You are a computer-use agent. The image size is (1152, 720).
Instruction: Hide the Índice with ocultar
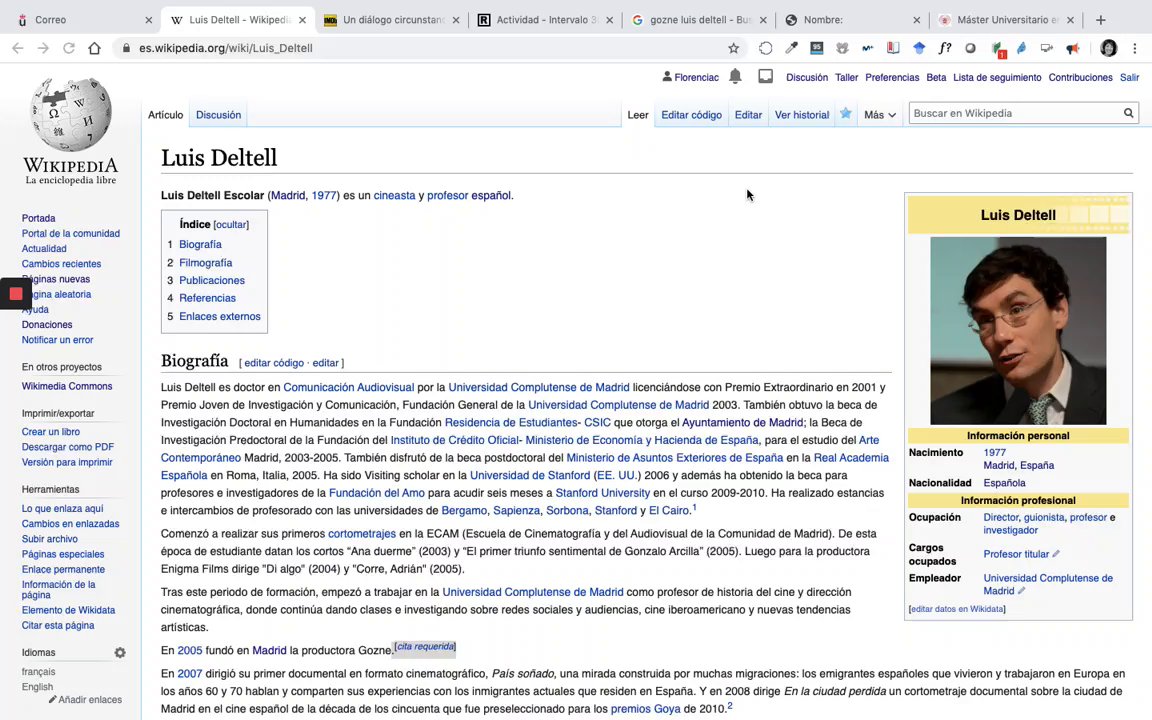click(x=231, y=225)
